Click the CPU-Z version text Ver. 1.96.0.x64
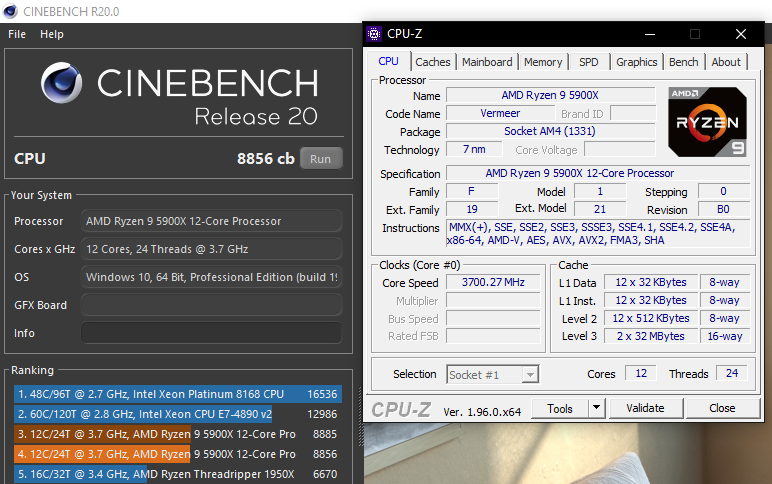This screenshot has width=772, height=484. click(482, 412)
